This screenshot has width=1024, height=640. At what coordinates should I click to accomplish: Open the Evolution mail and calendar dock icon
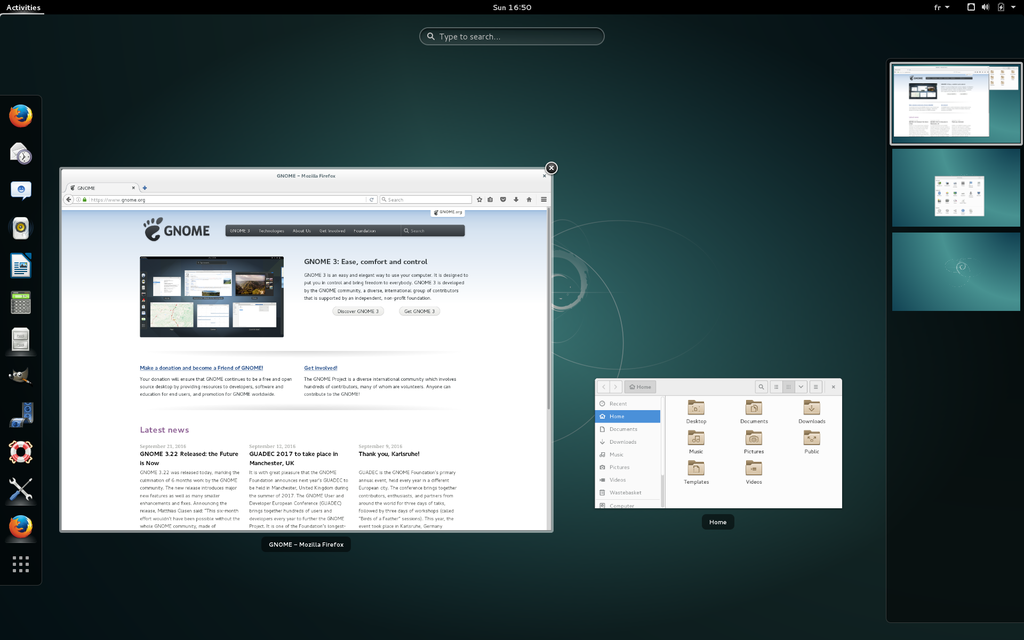(21, 153)
